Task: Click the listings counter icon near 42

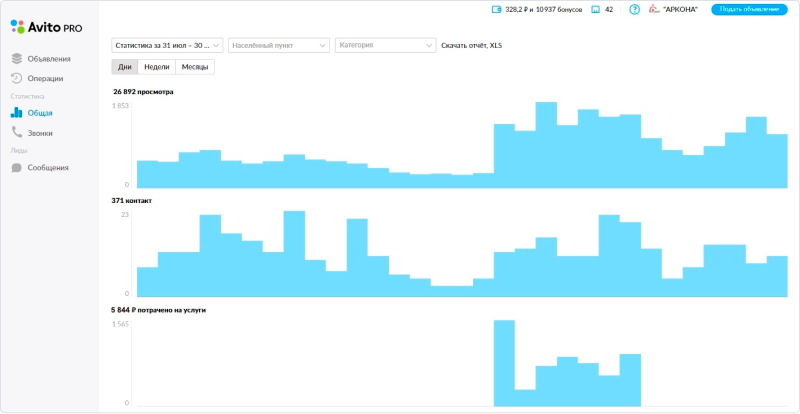Action: pyautogui.click(x=595, y=9)
